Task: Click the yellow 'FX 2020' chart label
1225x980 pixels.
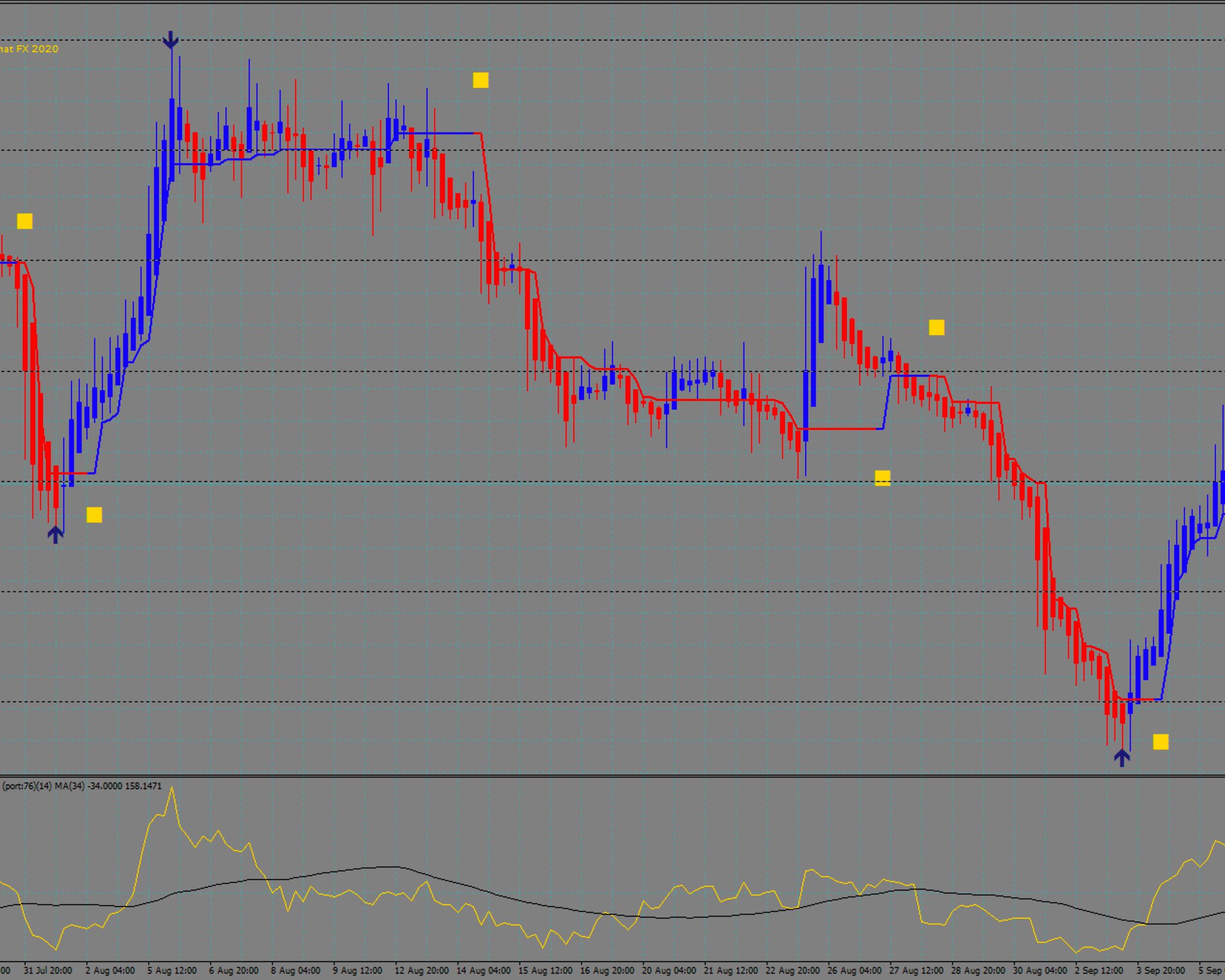Action: pos(37,49)
